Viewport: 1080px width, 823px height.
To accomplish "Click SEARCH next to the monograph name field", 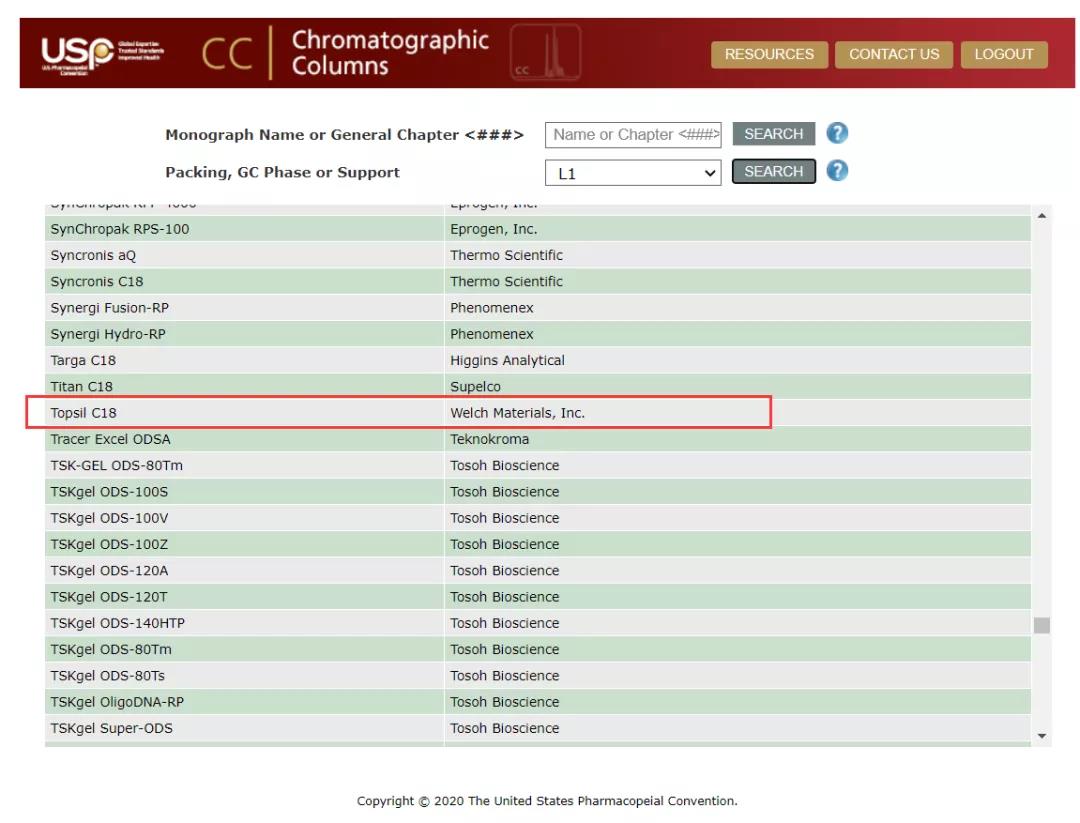I will click(x=773, y=133).
